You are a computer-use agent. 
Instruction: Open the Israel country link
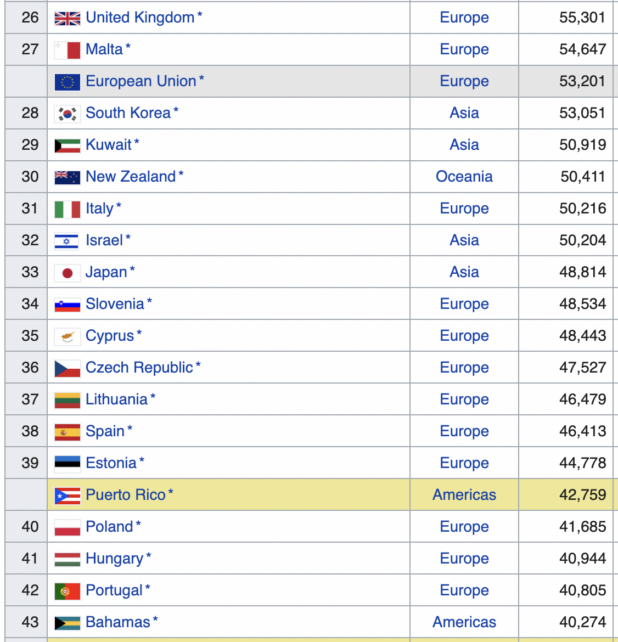pyautogui.click(x=104, y=240)
